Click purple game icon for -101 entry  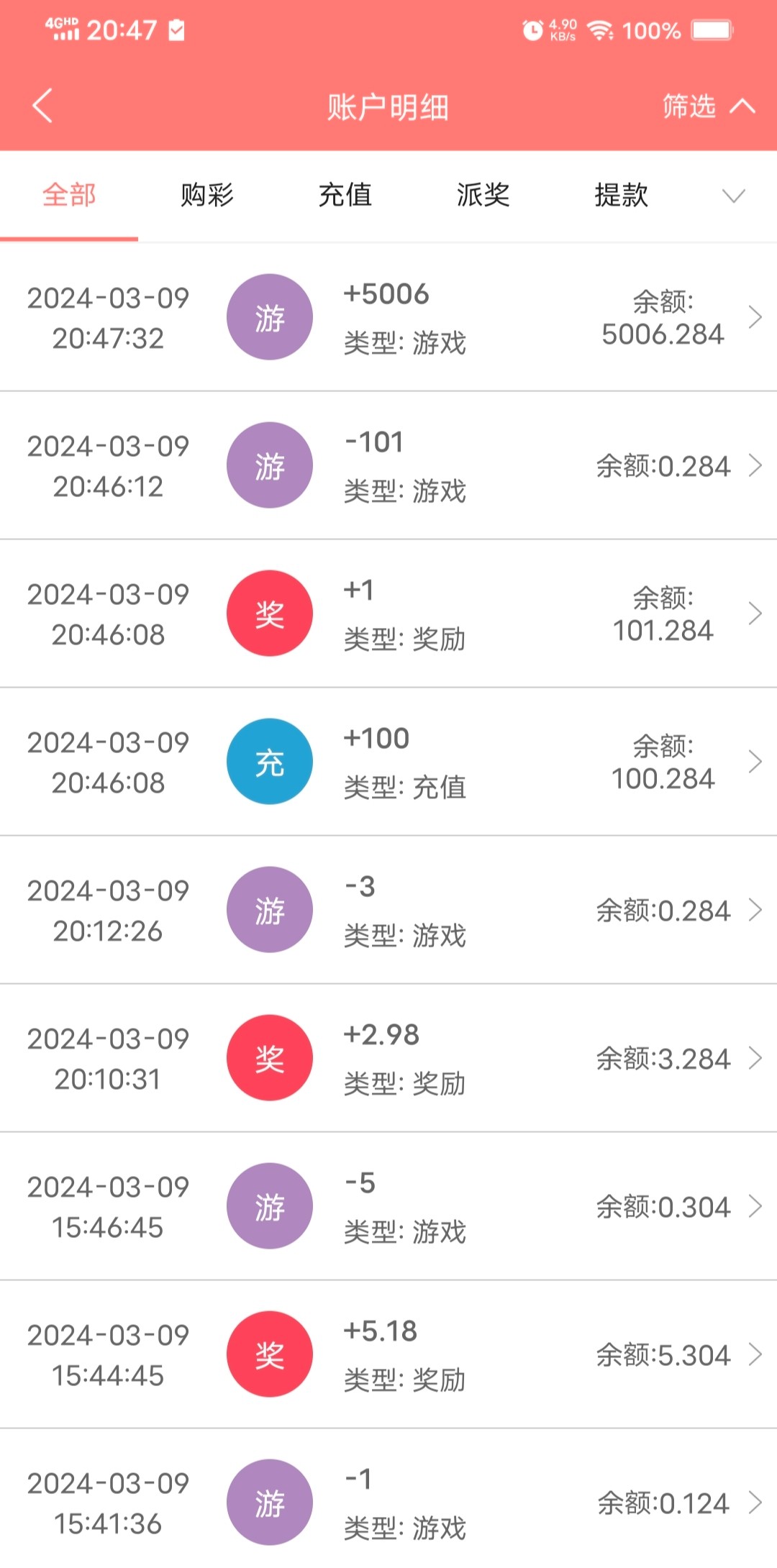coord(270,465)
